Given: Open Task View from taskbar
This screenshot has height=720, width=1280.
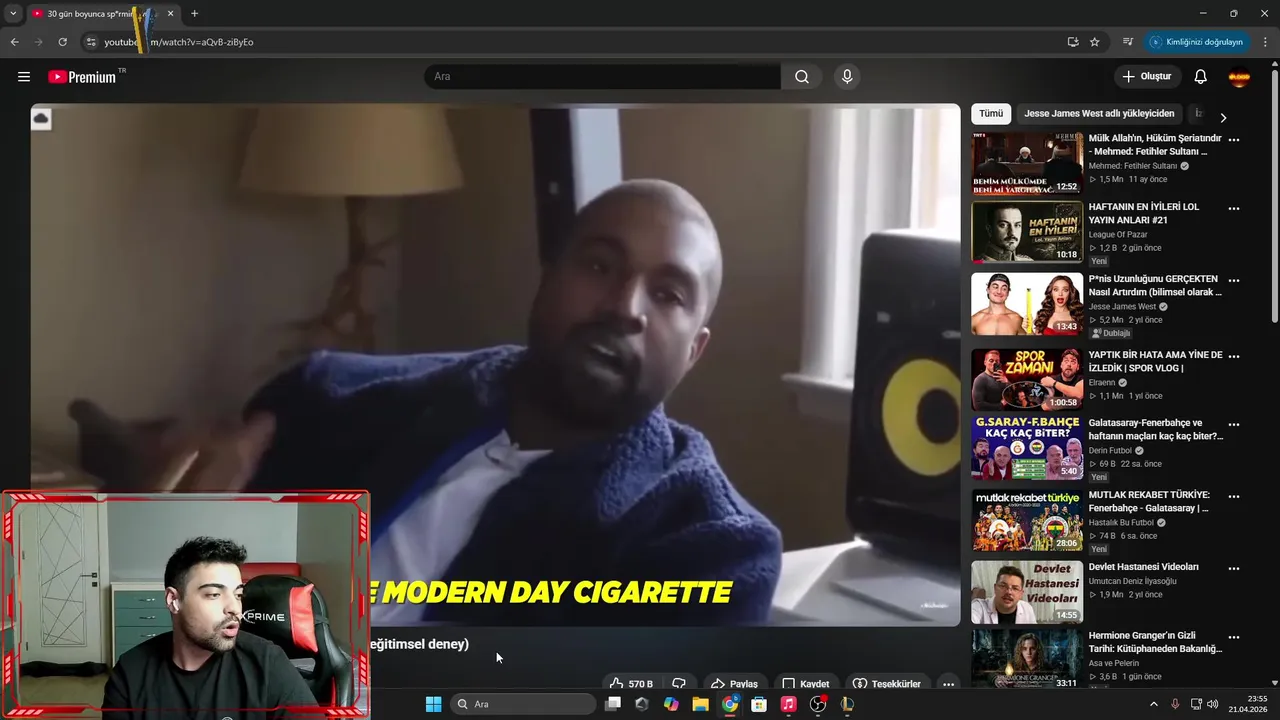Looking at the screenshot, I should 613,704.
